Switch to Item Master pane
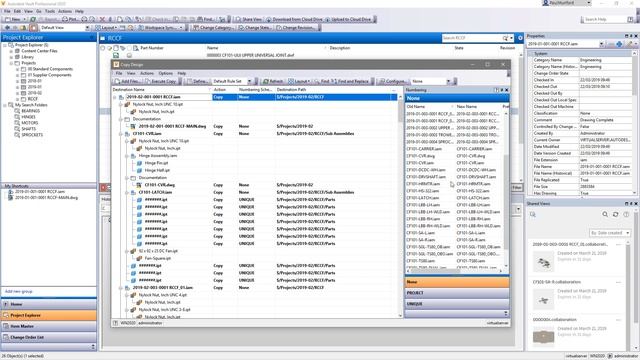 (49, 326)
